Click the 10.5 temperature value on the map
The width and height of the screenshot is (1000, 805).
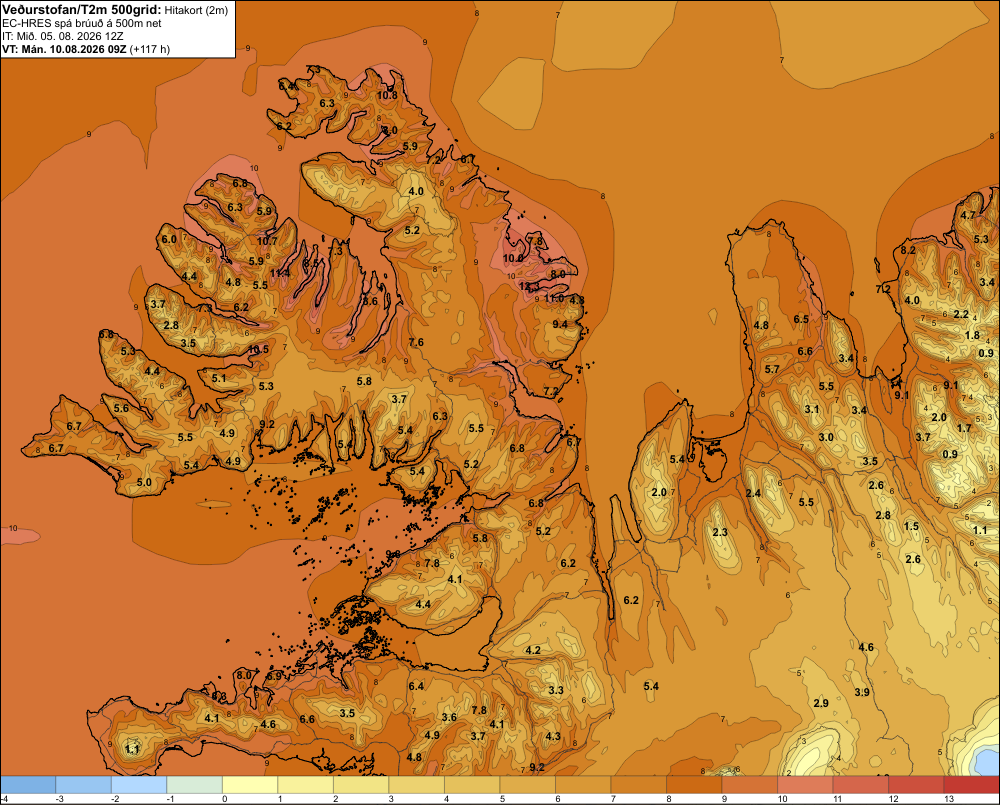tap(258, 350)
